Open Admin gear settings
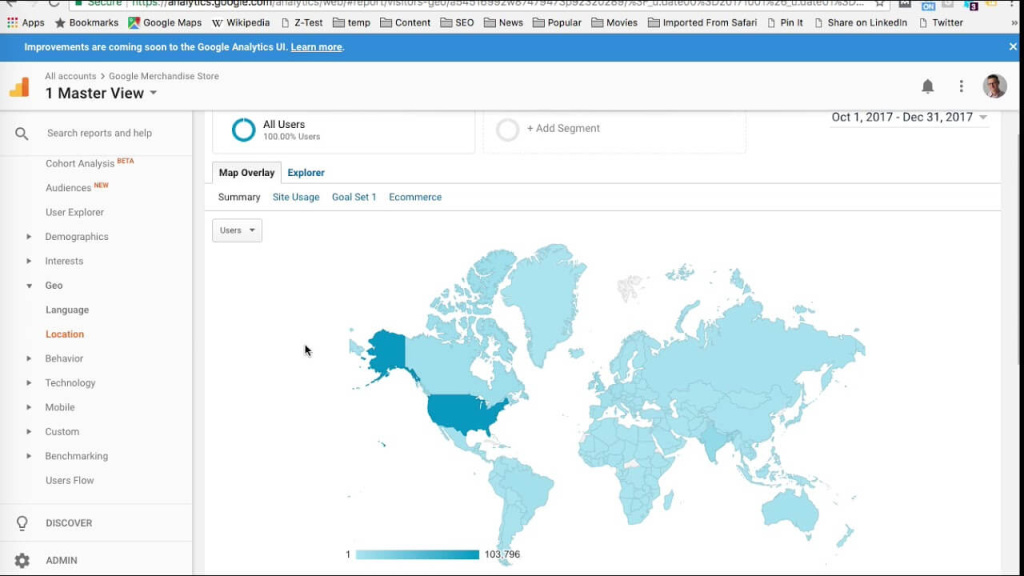 [22, 560]
